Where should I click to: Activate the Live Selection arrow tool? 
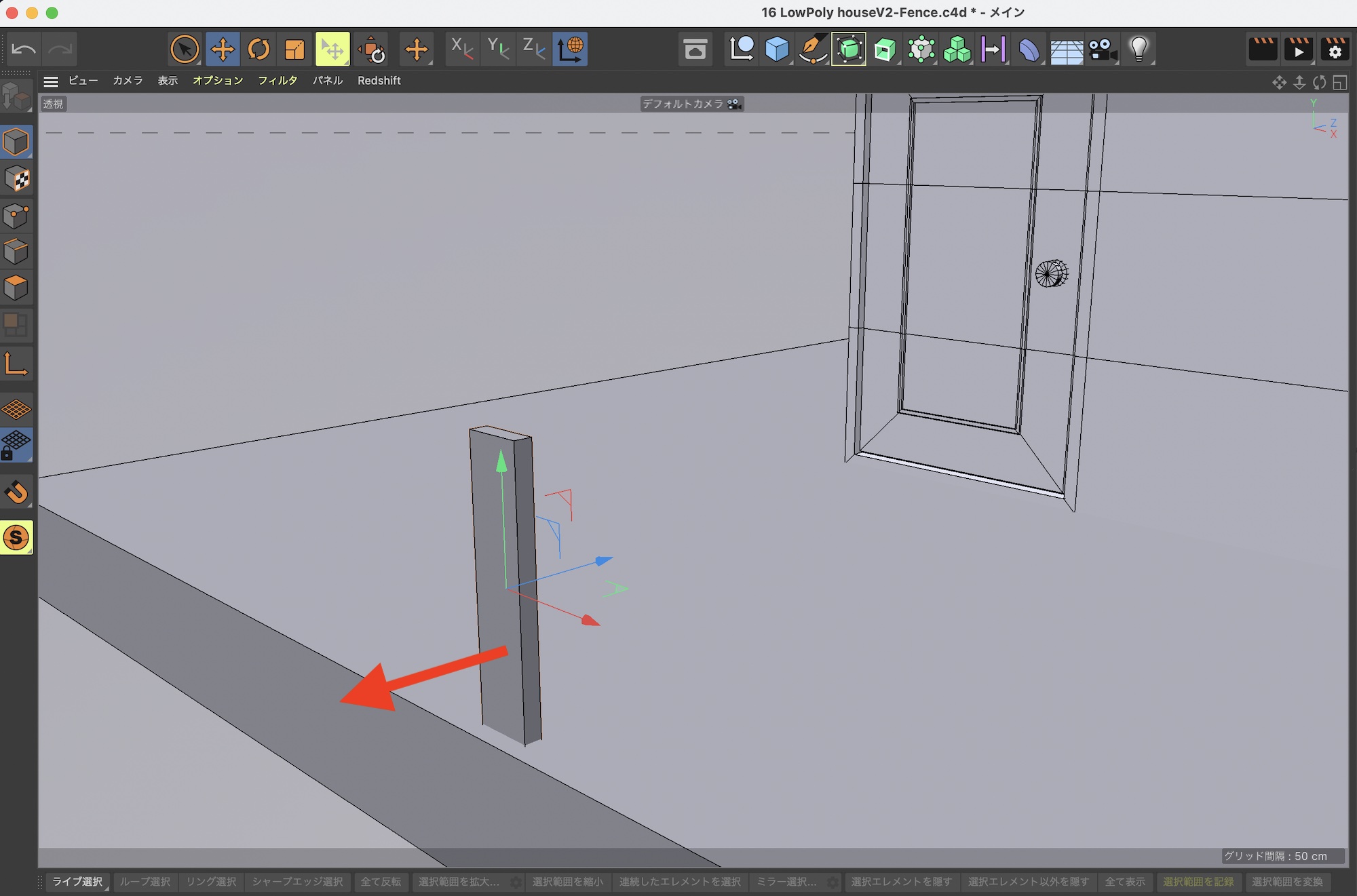(185, 49)
